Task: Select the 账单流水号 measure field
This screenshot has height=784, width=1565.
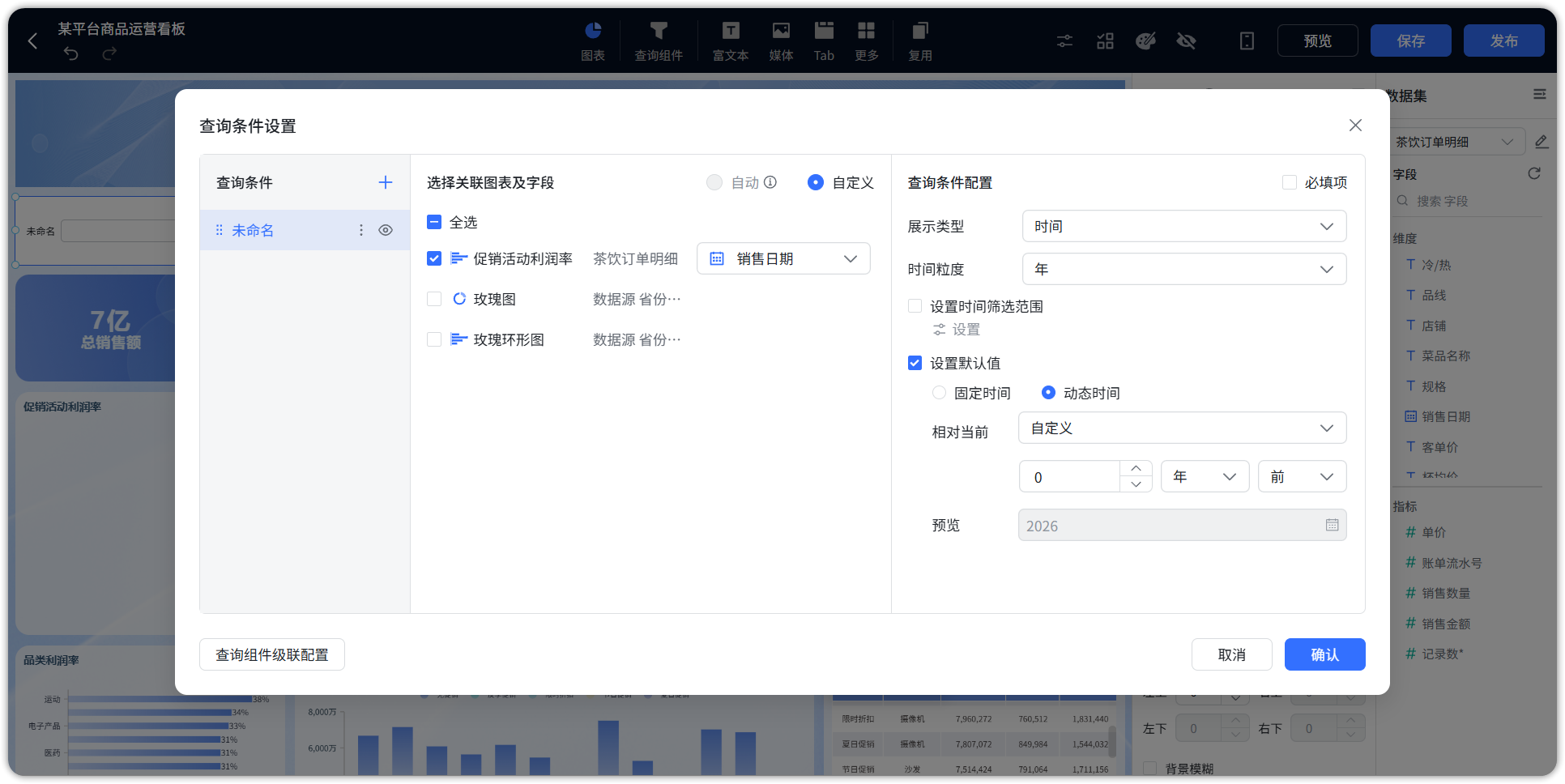Action: pos(1451,563)
